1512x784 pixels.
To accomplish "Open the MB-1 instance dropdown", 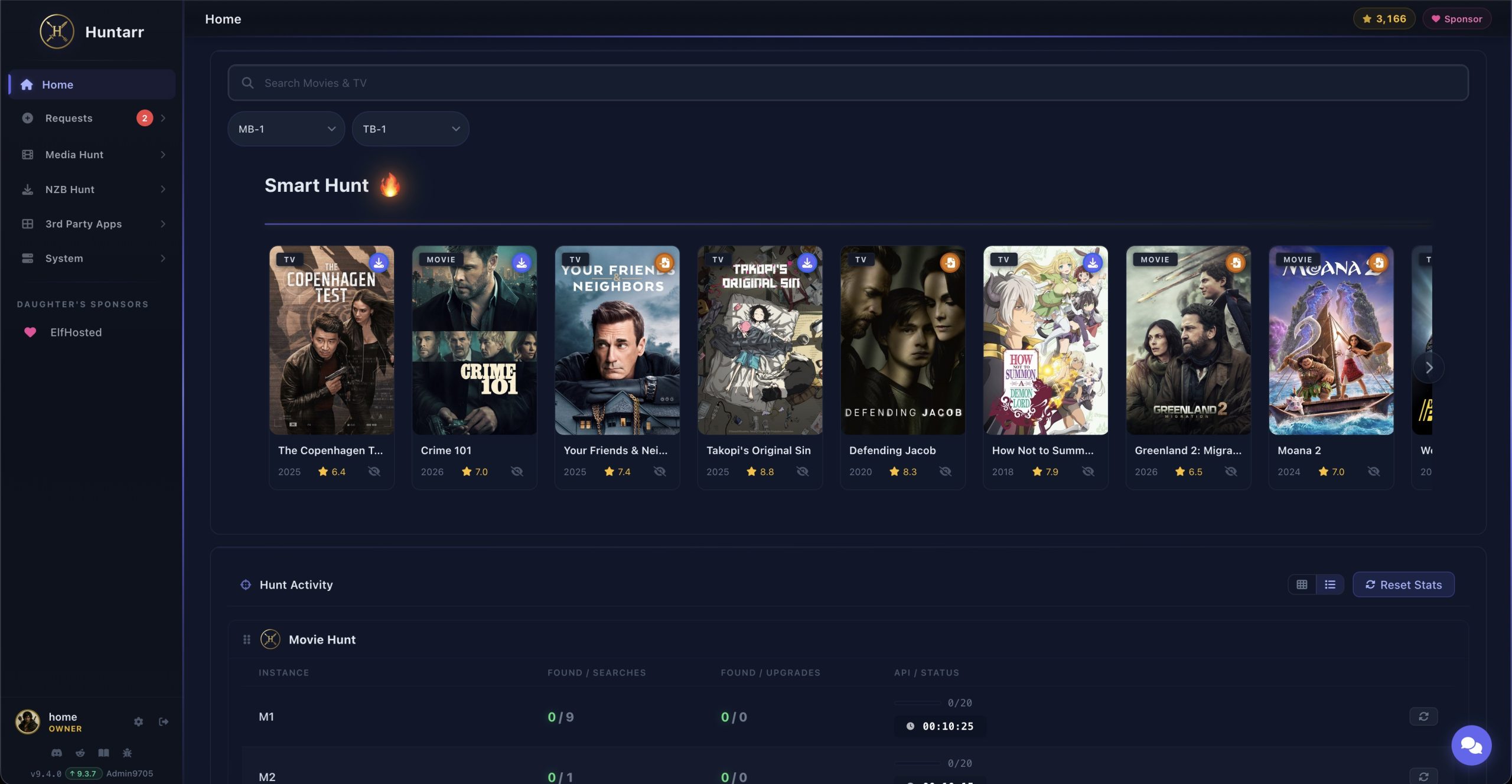I will click(286, 129).
